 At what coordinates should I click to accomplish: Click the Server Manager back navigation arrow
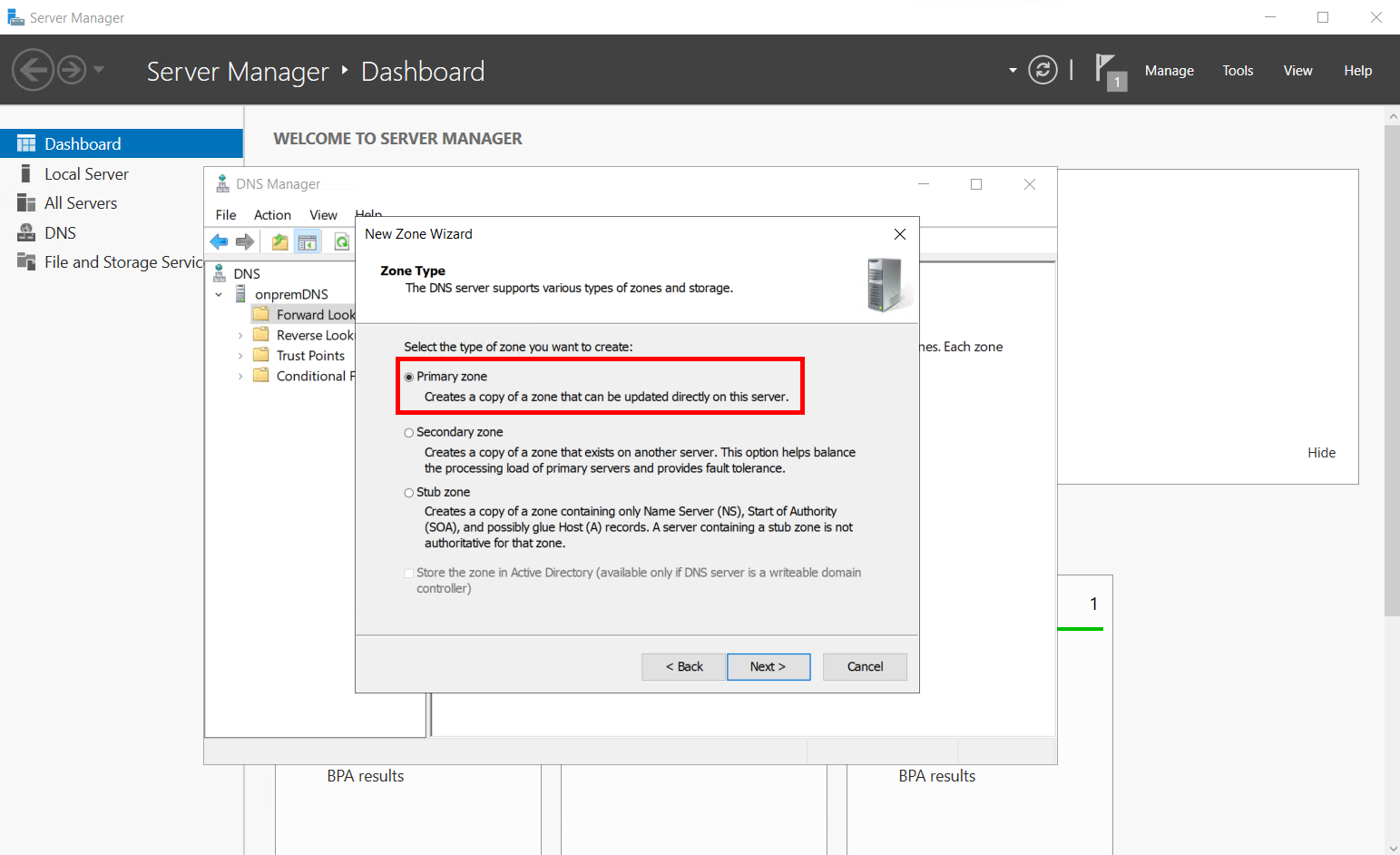[x=34, y=70]
